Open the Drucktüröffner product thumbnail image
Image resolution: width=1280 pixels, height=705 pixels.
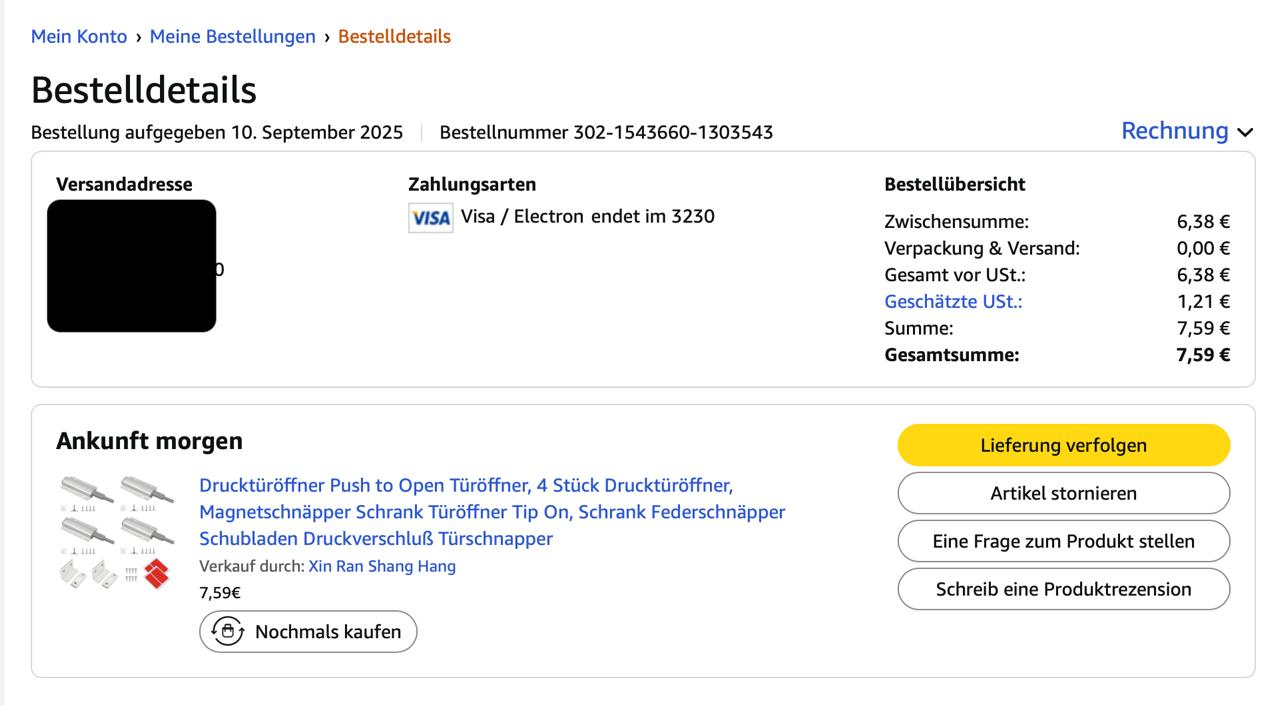click(115, 532)
